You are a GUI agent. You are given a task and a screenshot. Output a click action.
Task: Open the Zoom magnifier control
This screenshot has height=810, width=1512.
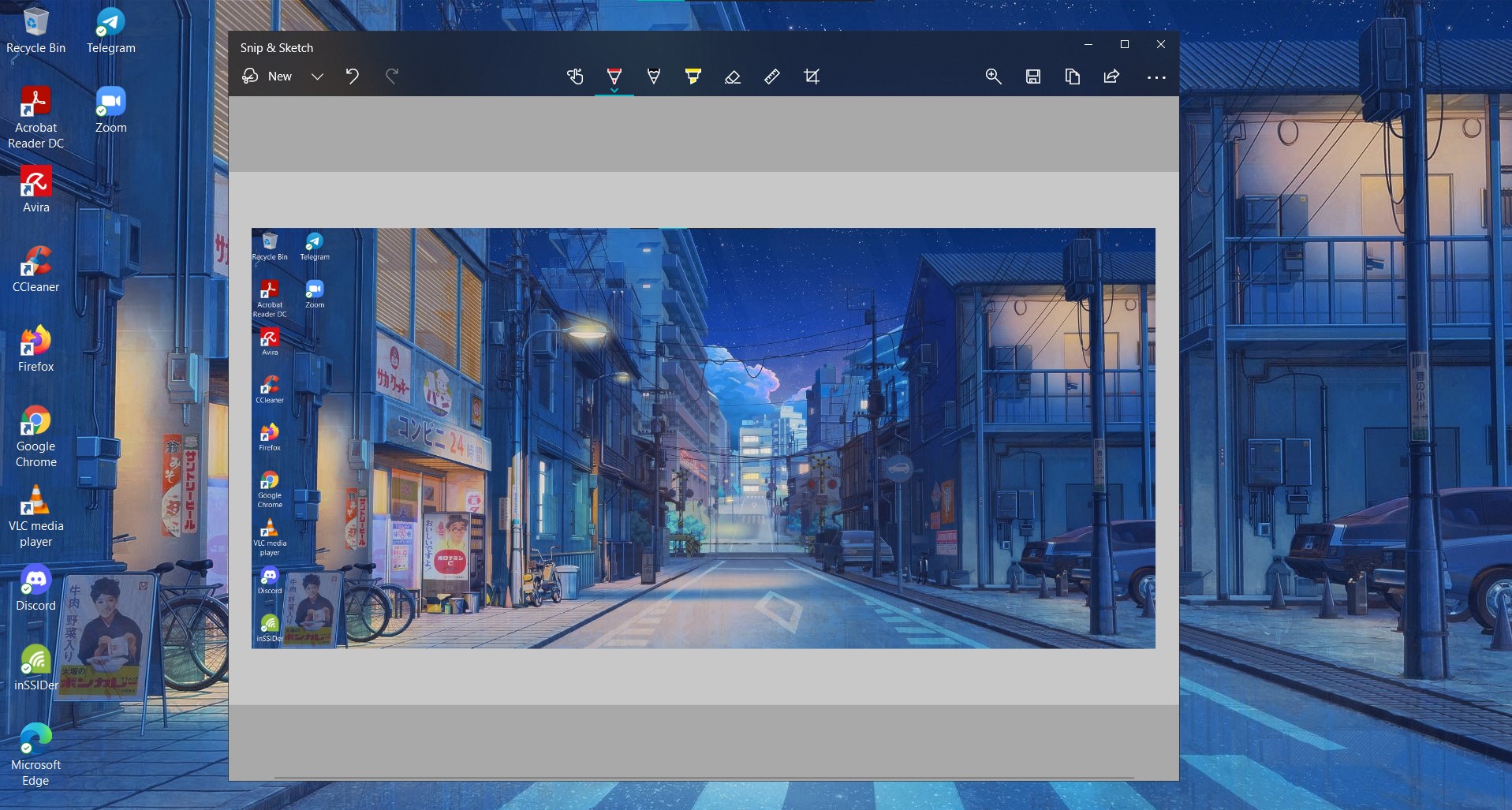click(993, 77)
